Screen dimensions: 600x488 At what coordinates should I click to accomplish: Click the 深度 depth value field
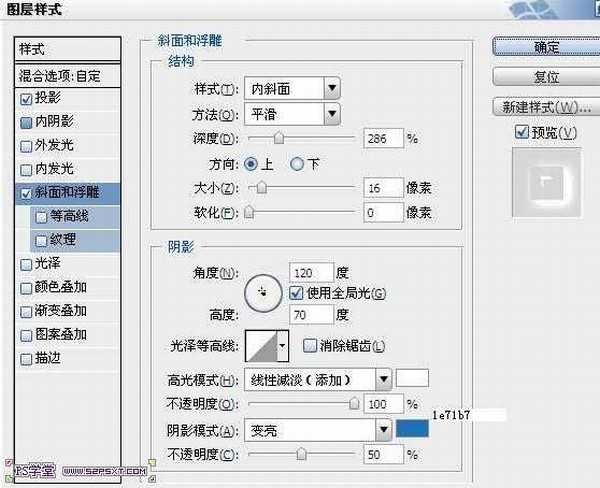pos(383,137)
